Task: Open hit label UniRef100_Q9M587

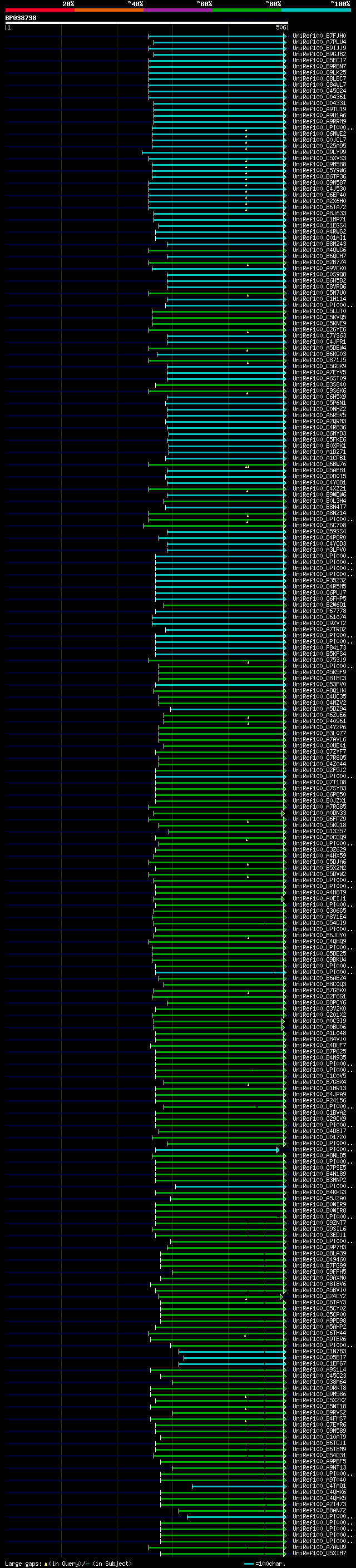Action: [319, 182]
